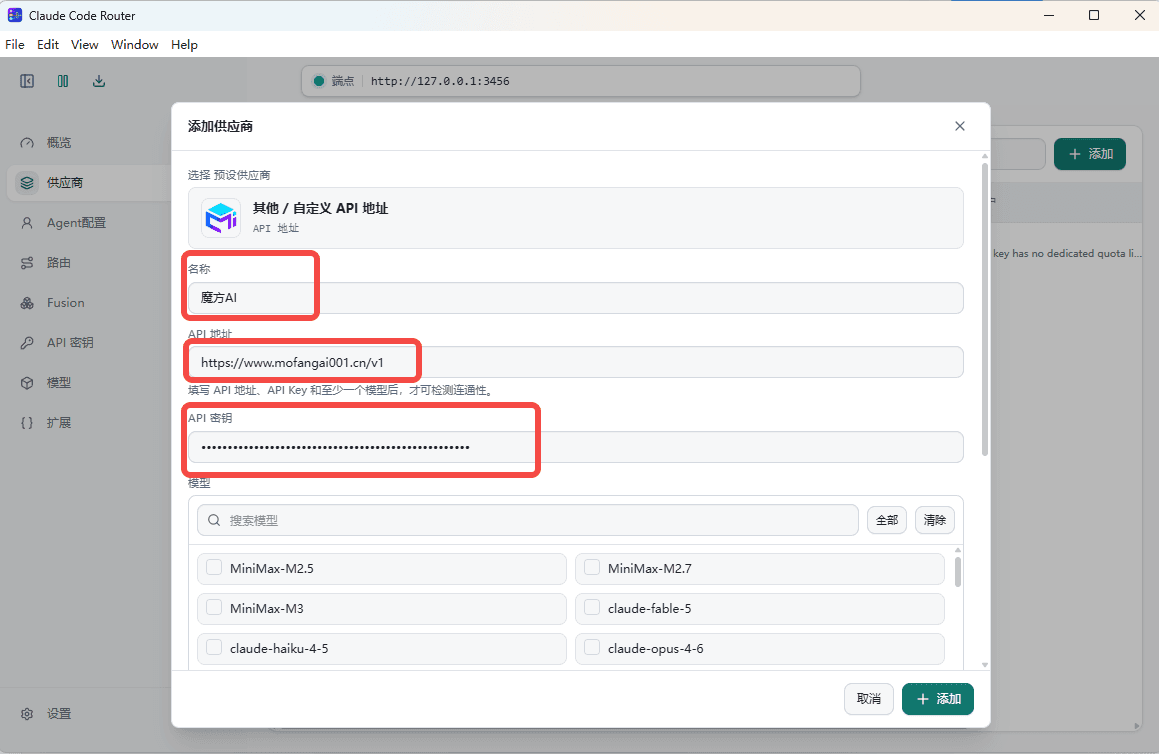The width and height of the screenshot is (1159, 754).
Task: Click the 选择 预设供应商 label
Action: click(x=229, y=175)
